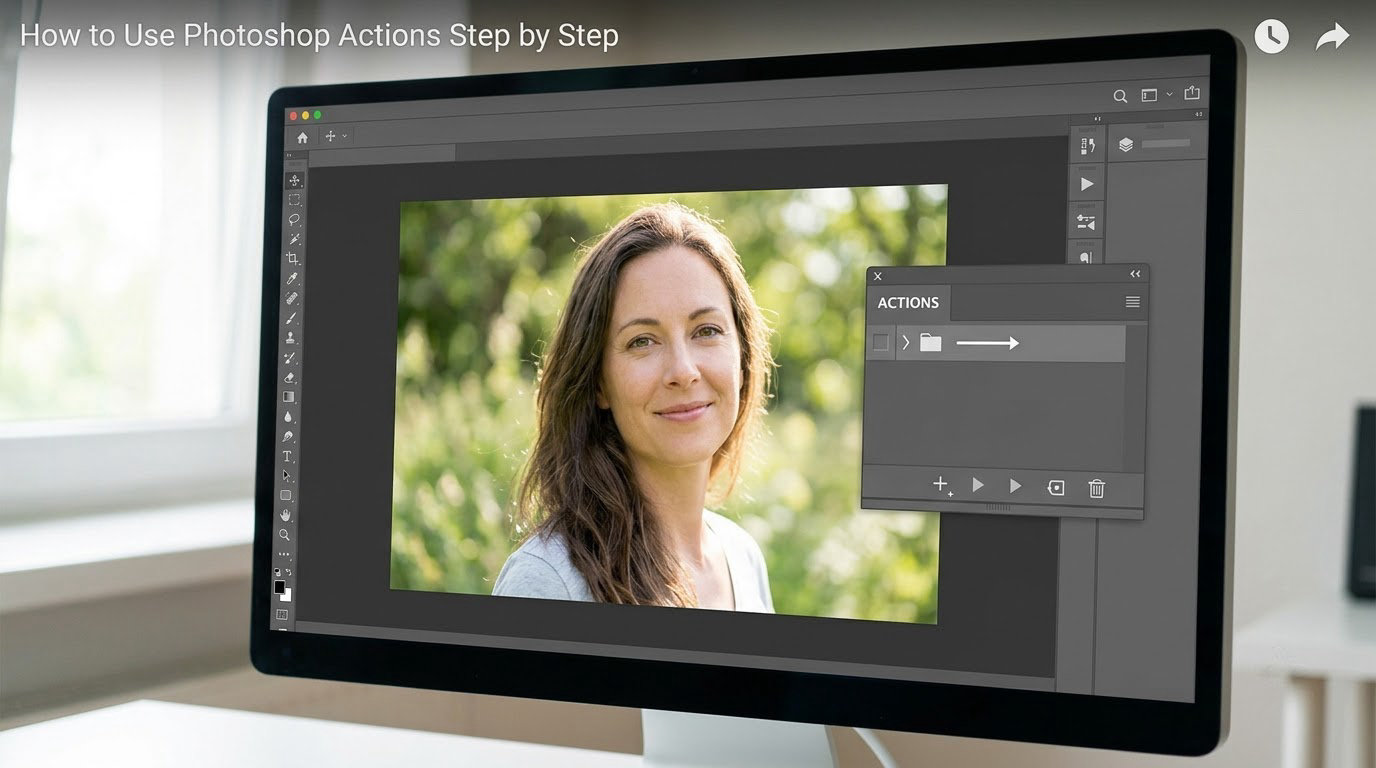Image resolution: width=1376 pixels, height=768 pixels.
Task: Select the Move tool in the toolbar
Action: [x=295, y=181]
